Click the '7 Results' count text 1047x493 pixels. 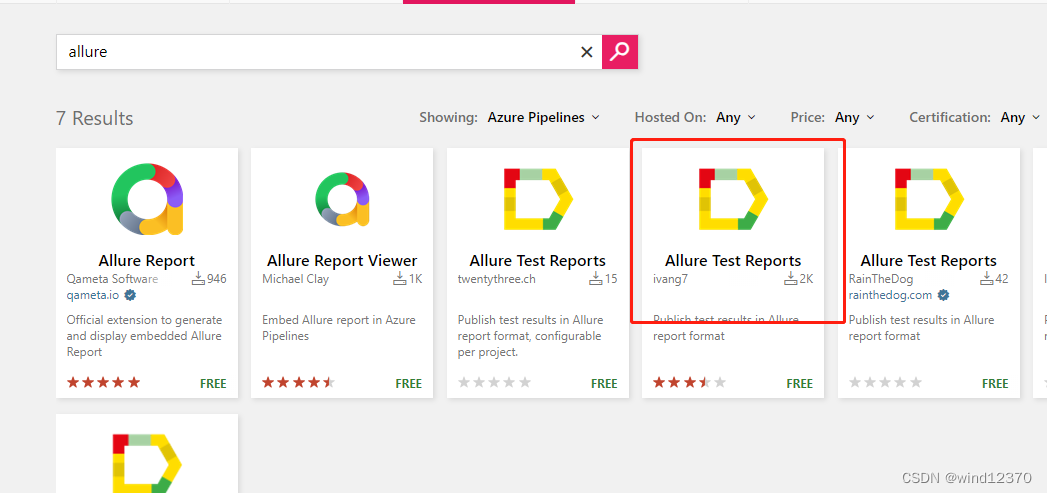coord(95,118)
